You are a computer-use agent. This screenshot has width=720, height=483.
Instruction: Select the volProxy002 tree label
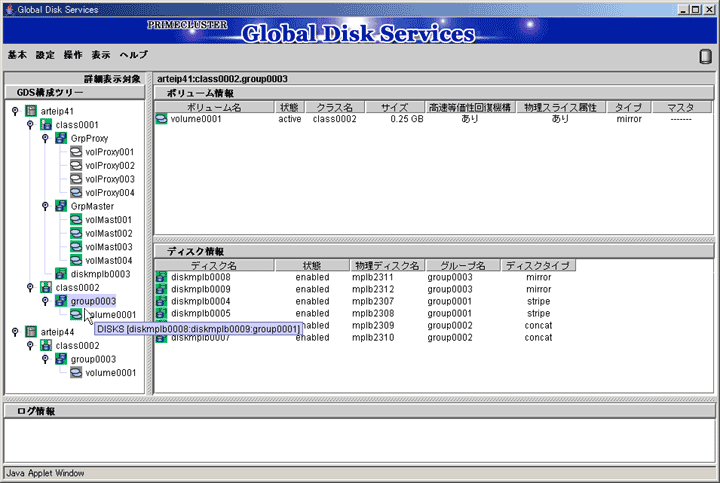point(110,165)
